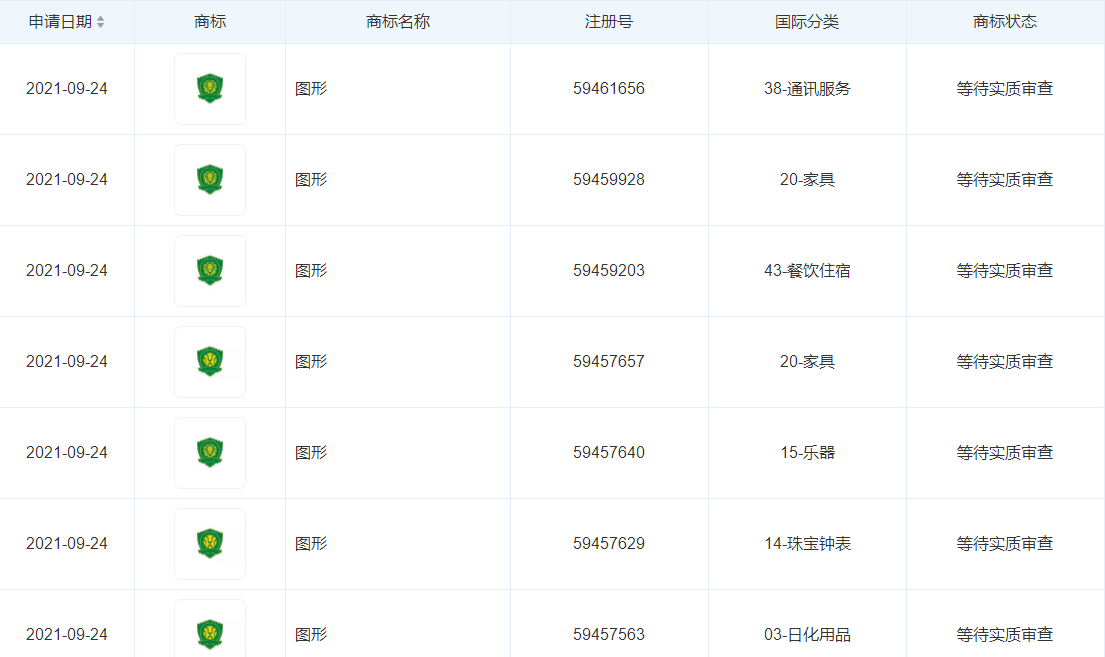The image size is (1105, 657).
Task: Click the 国际分类 column header
Action: 807,22
